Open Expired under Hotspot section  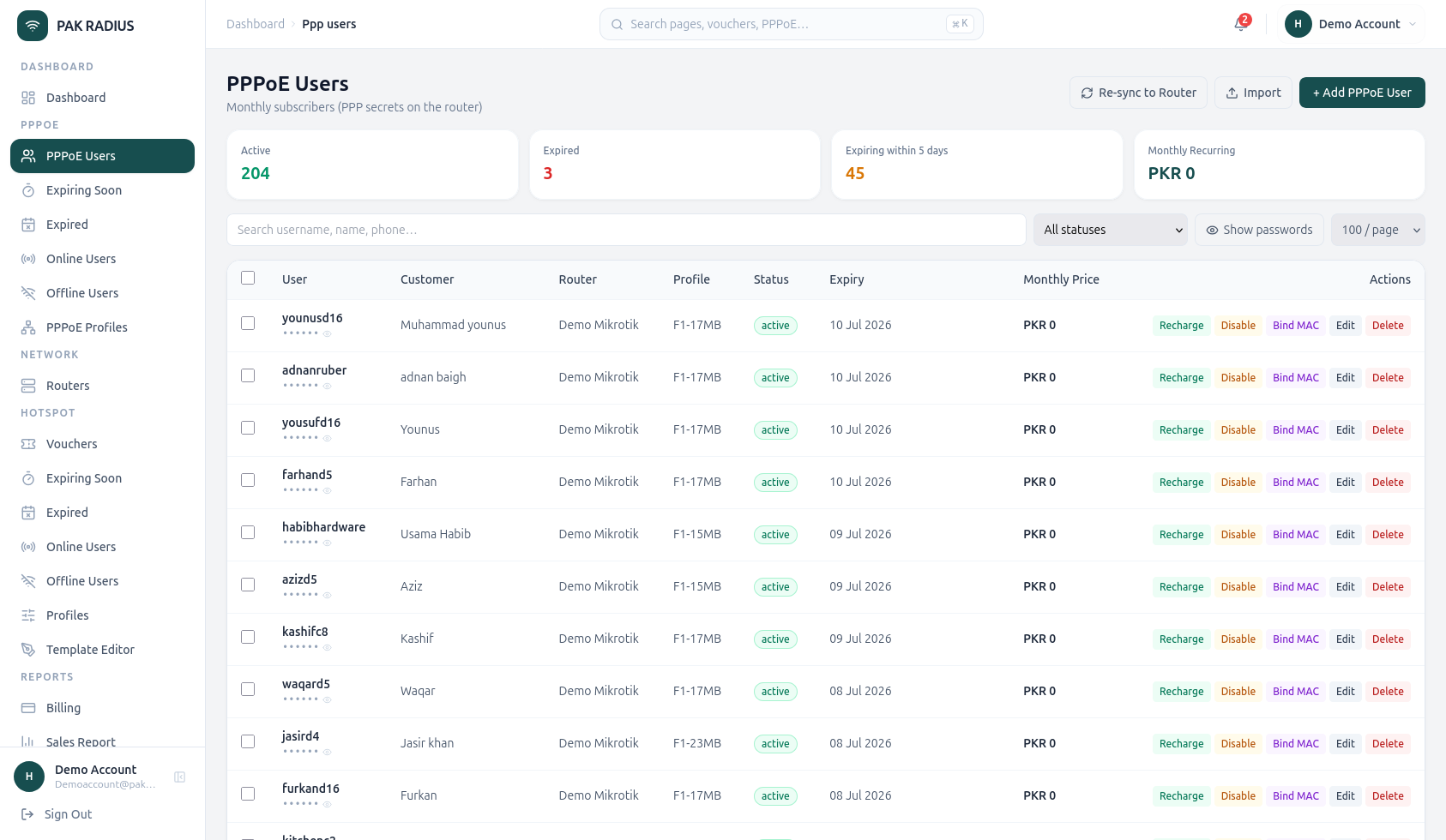tap(102, 513)
